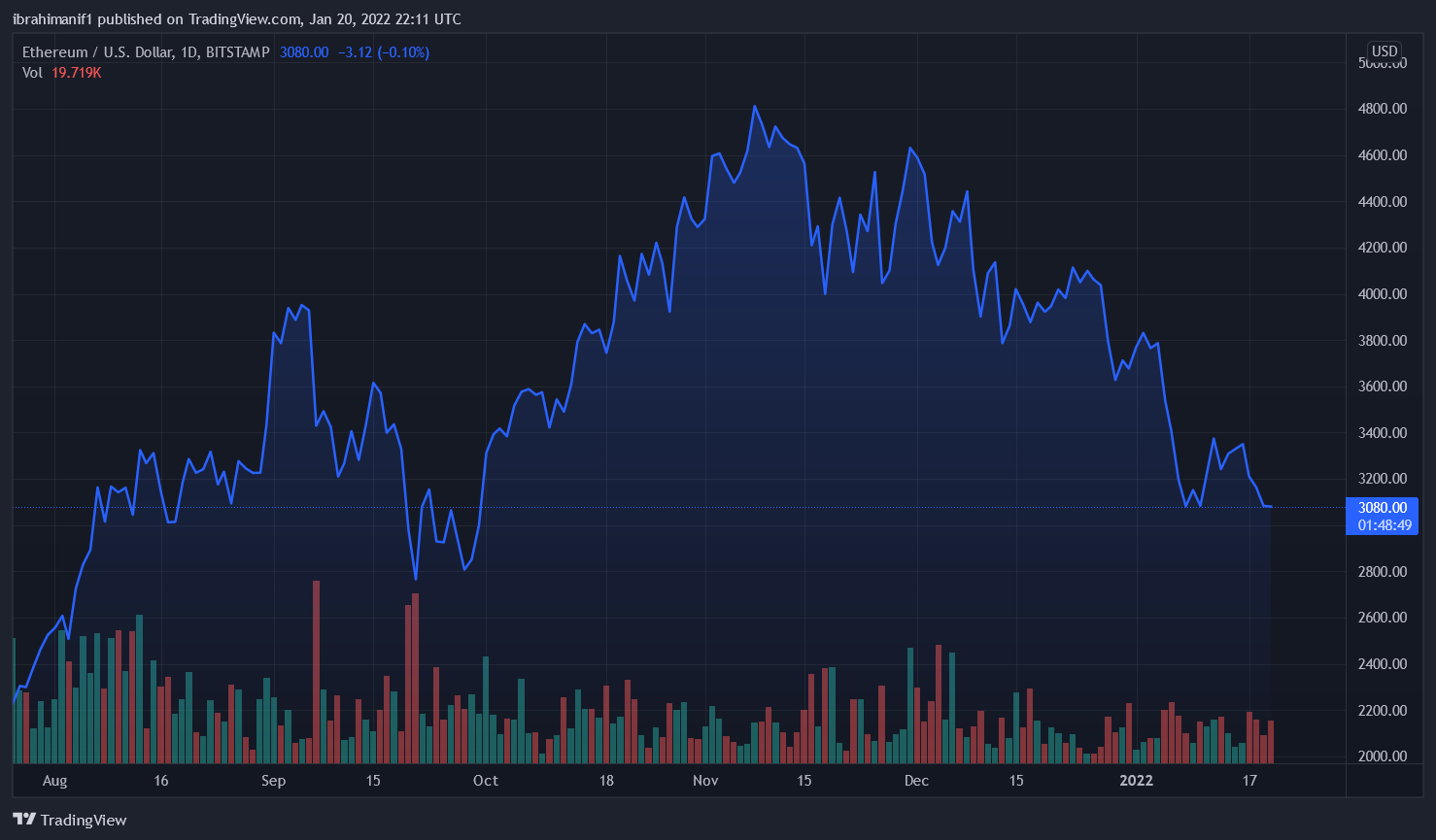Viewport: 1436px width, 840px height.
Task: Click the blue 3080.00 value in header
Action: point(304,52)
